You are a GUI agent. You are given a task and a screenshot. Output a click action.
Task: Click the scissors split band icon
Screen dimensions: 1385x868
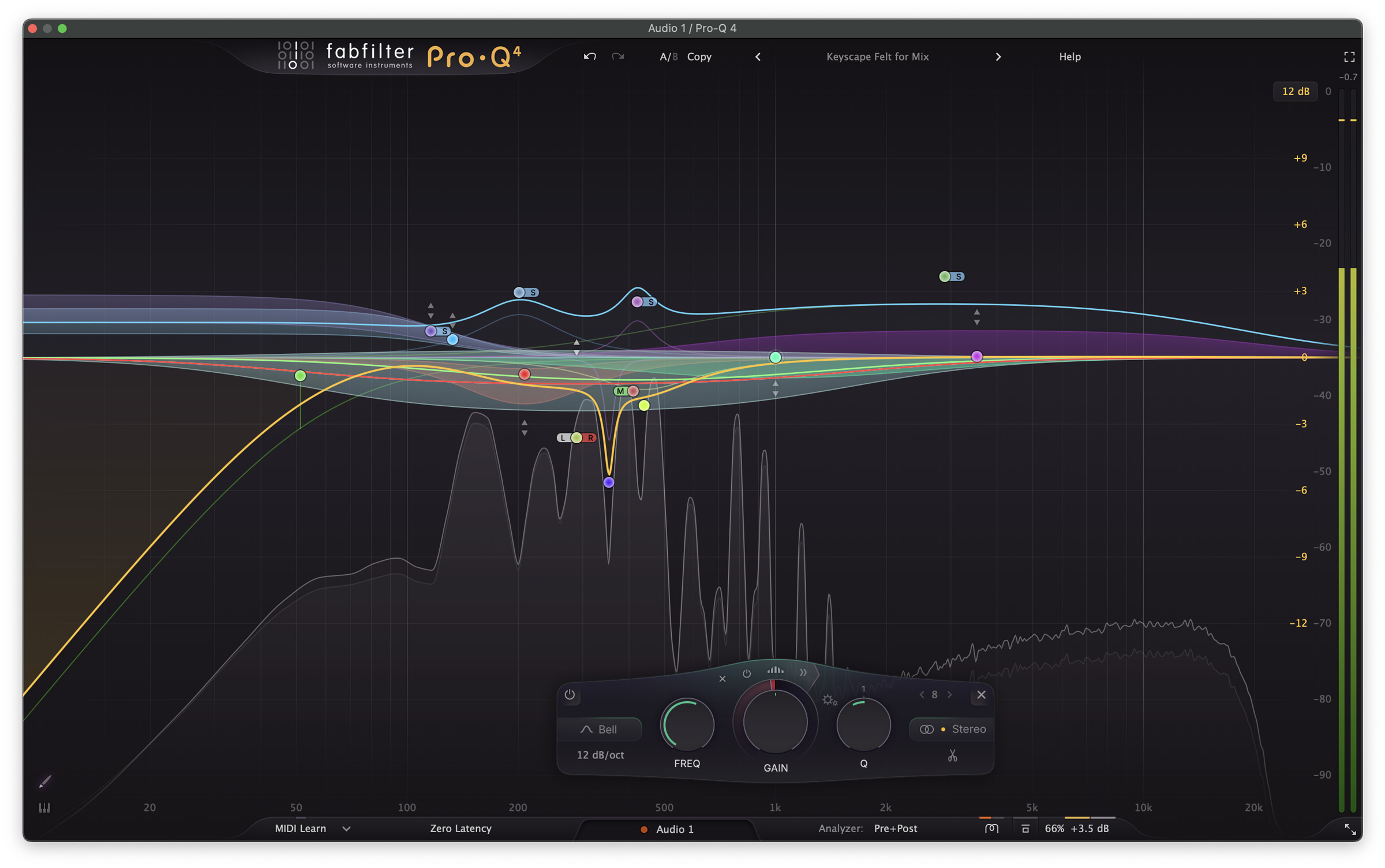[x=952, y=755]
